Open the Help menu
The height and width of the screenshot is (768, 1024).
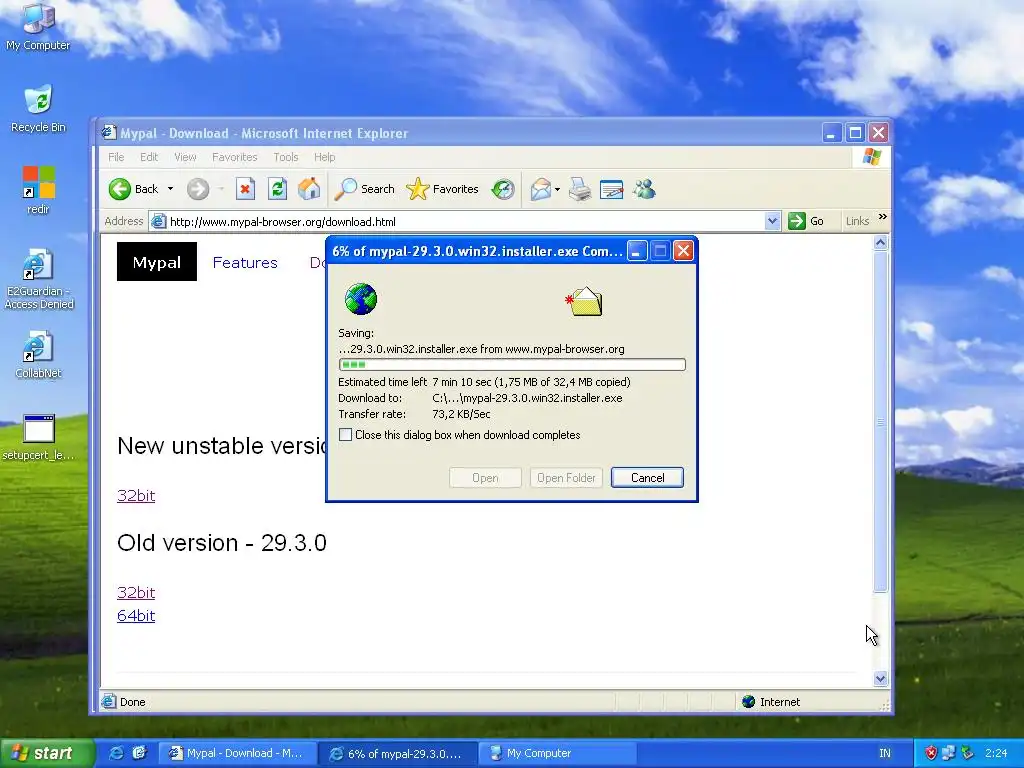pyautogui.click(x=325, y=157)
